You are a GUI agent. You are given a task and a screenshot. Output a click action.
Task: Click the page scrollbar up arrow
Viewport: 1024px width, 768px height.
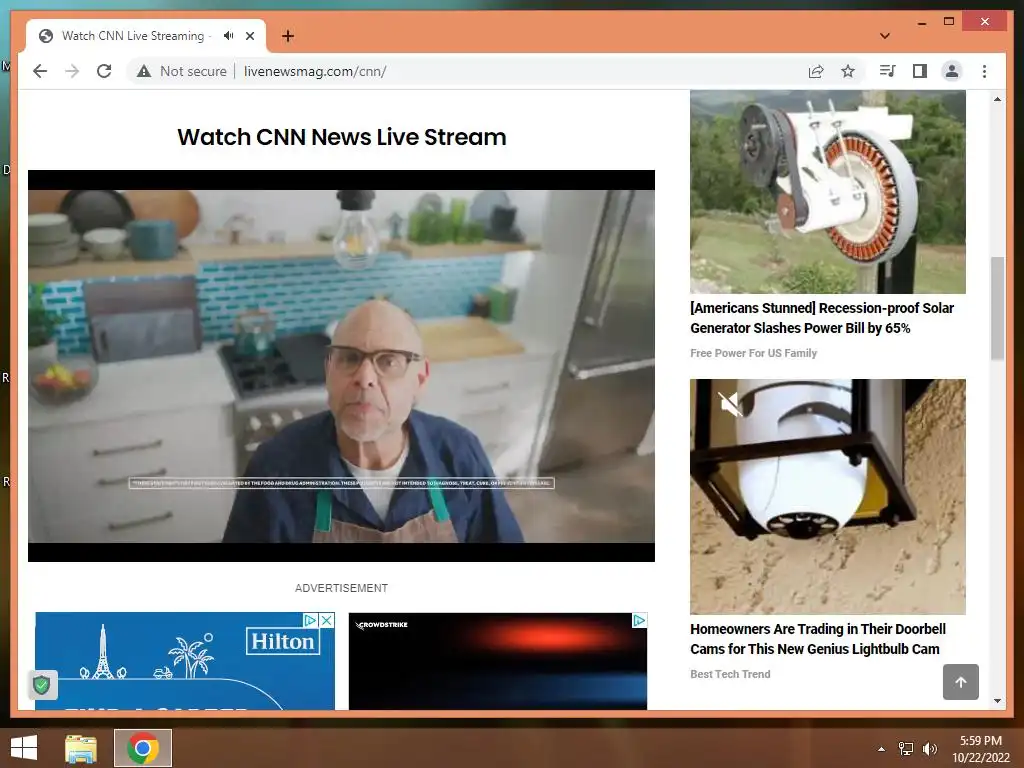[x=997, y=99]
